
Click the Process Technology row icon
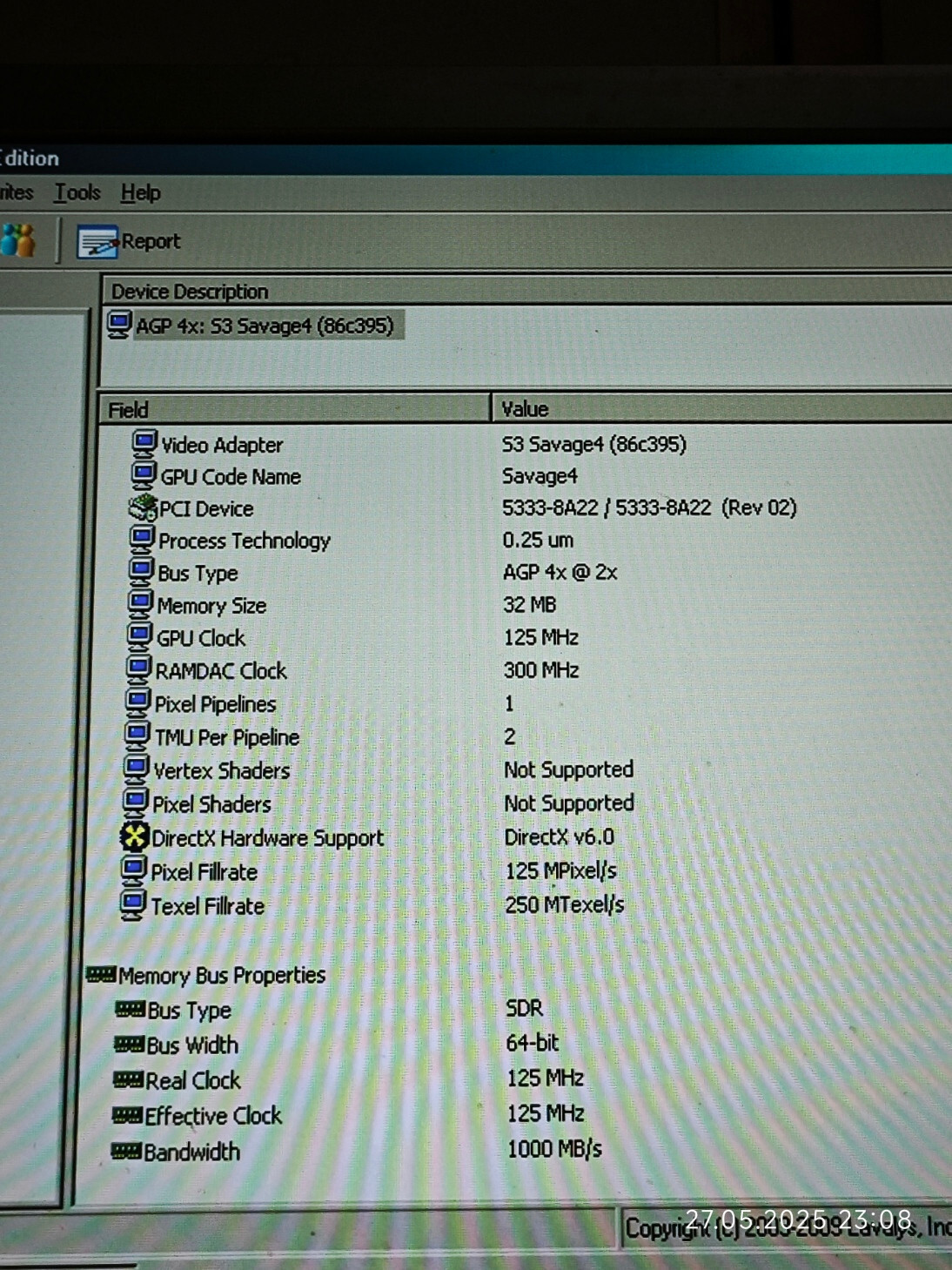click(x=142, y=540)
